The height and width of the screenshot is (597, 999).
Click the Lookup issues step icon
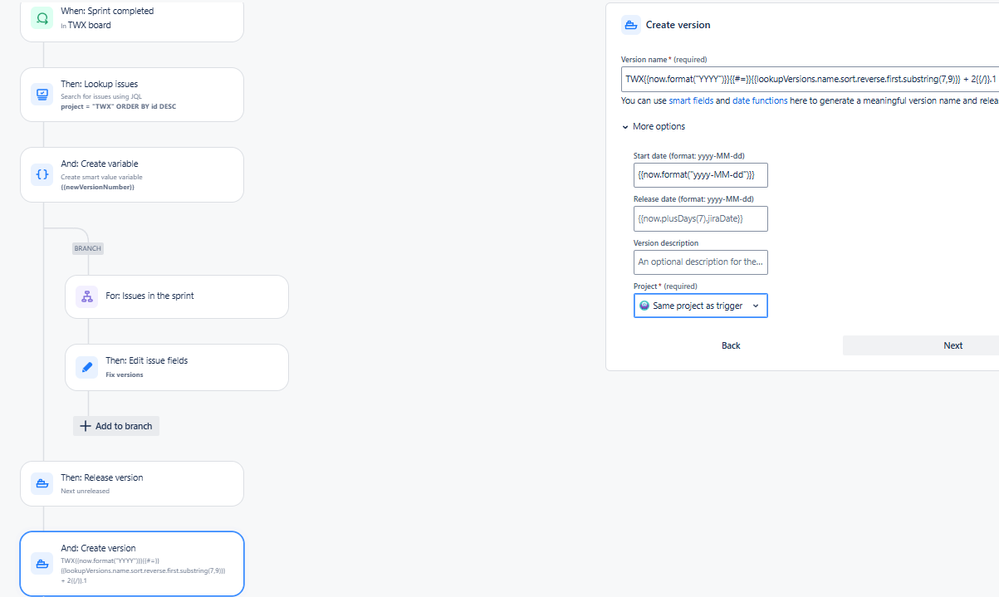[x=42, y=94]
